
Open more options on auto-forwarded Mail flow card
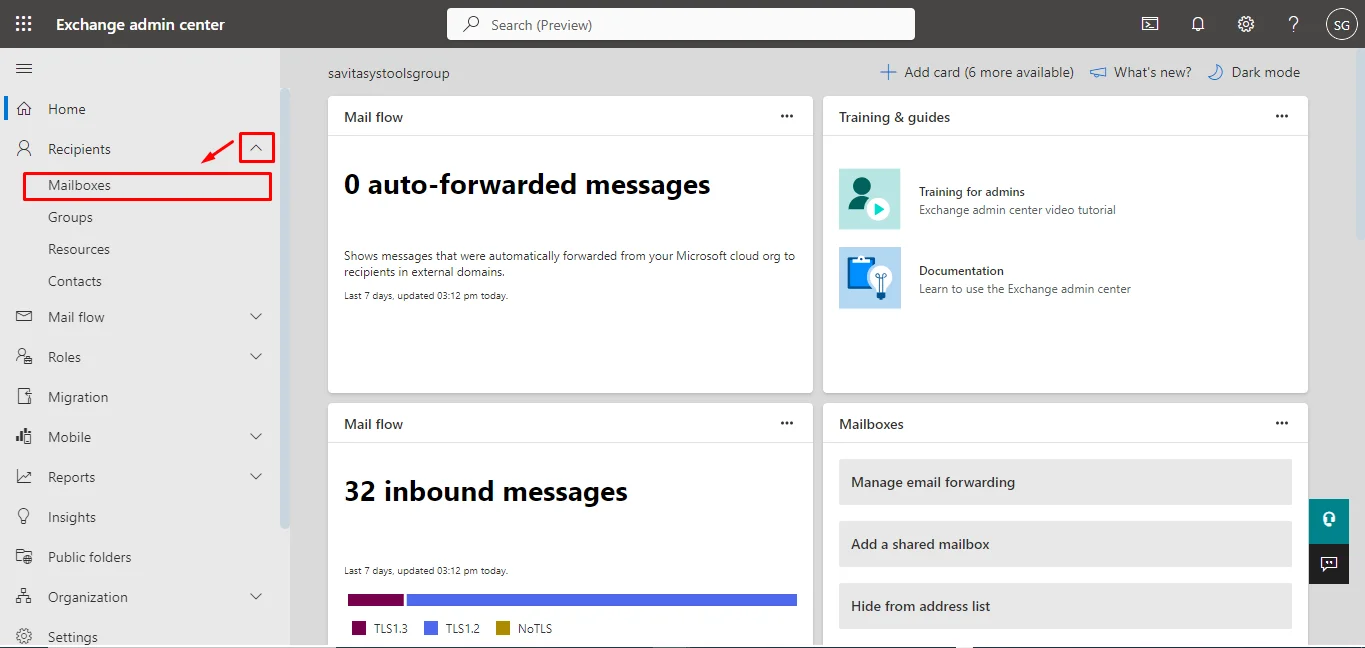click(787, 116)
